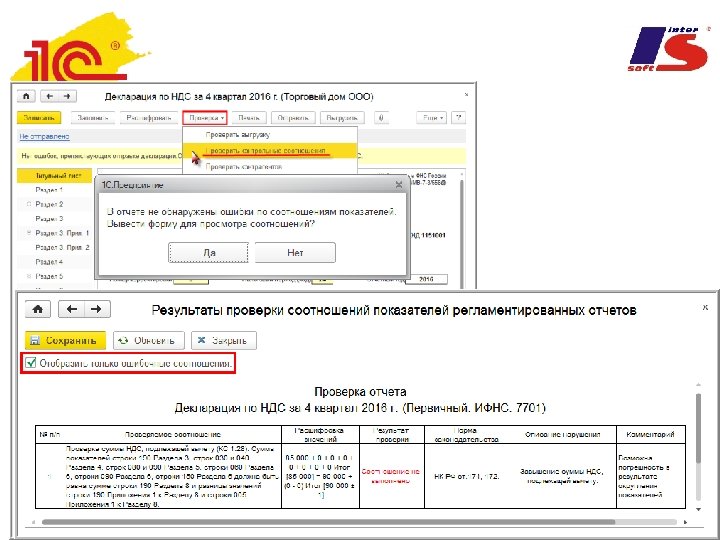Click the year field showing 2016
The image size is (720, 540).
(426, 279)
